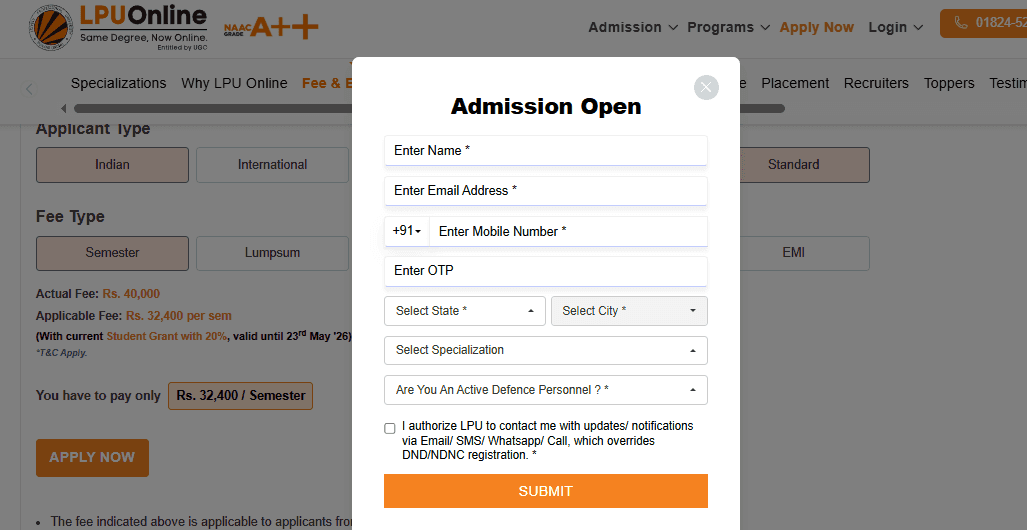This screenshot has height=530, width=1027.
Task: Open the Select State dropdown
Action: point(464,311)
